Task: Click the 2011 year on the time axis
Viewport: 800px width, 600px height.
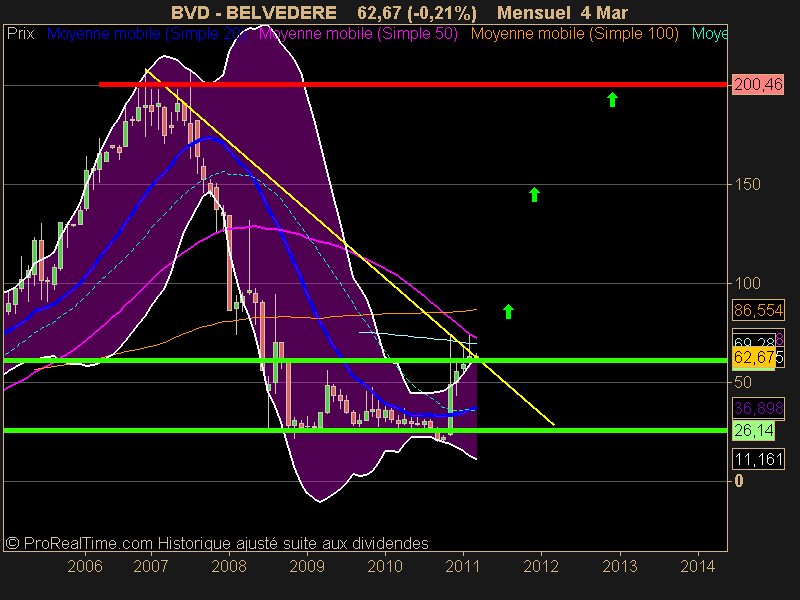Action: point(463,566)
